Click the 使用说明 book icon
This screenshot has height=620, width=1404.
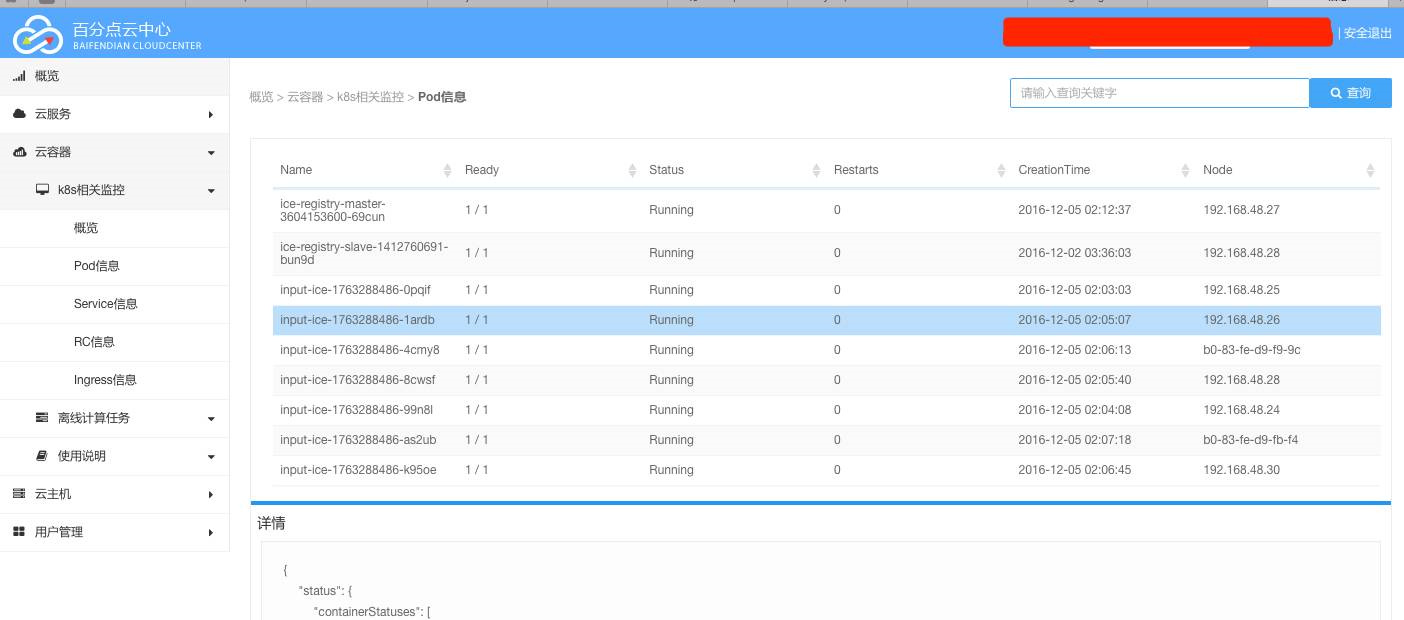pos(42,456)
